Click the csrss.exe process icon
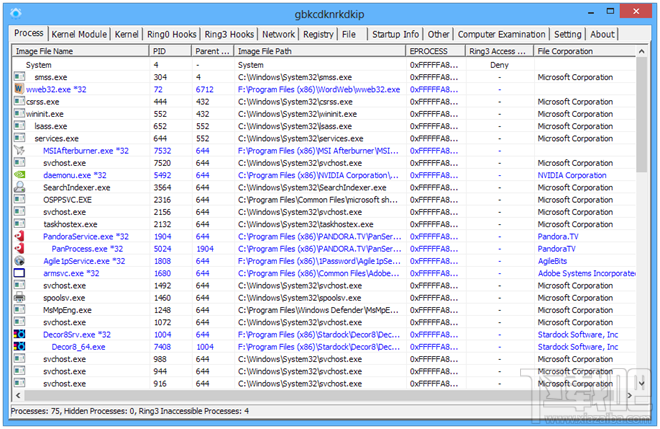 tap(19, 101)
